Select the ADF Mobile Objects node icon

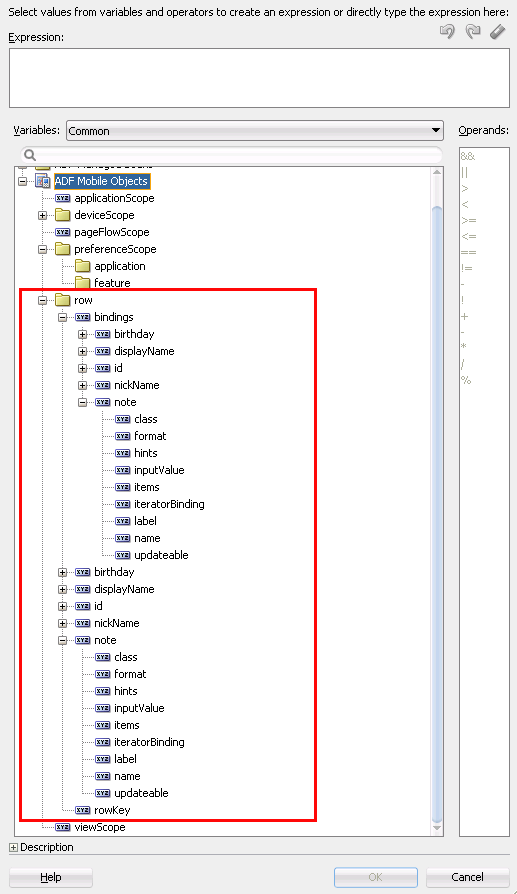43,181
